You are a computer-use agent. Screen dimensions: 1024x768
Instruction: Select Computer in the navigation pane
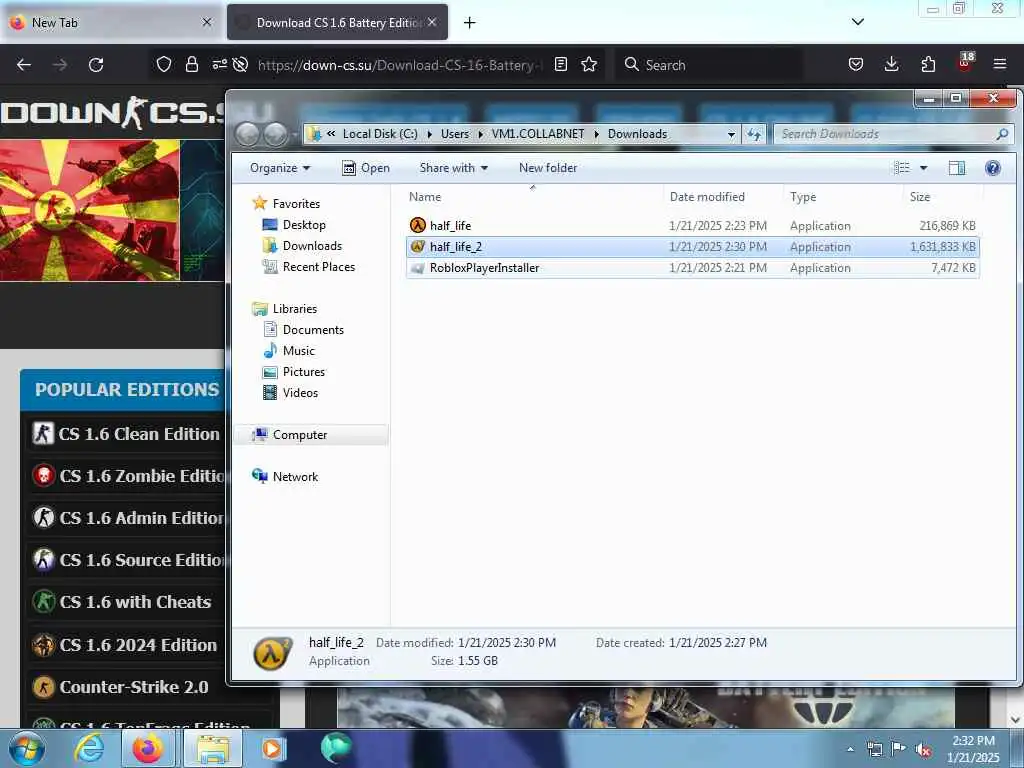(300, 435)
